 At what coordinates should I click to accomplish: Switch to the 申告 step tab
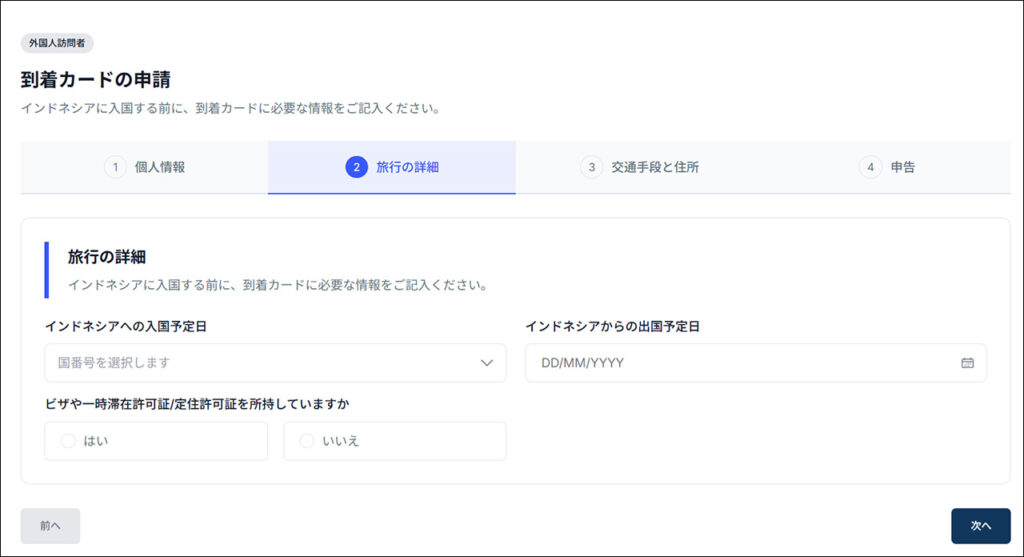887,167
